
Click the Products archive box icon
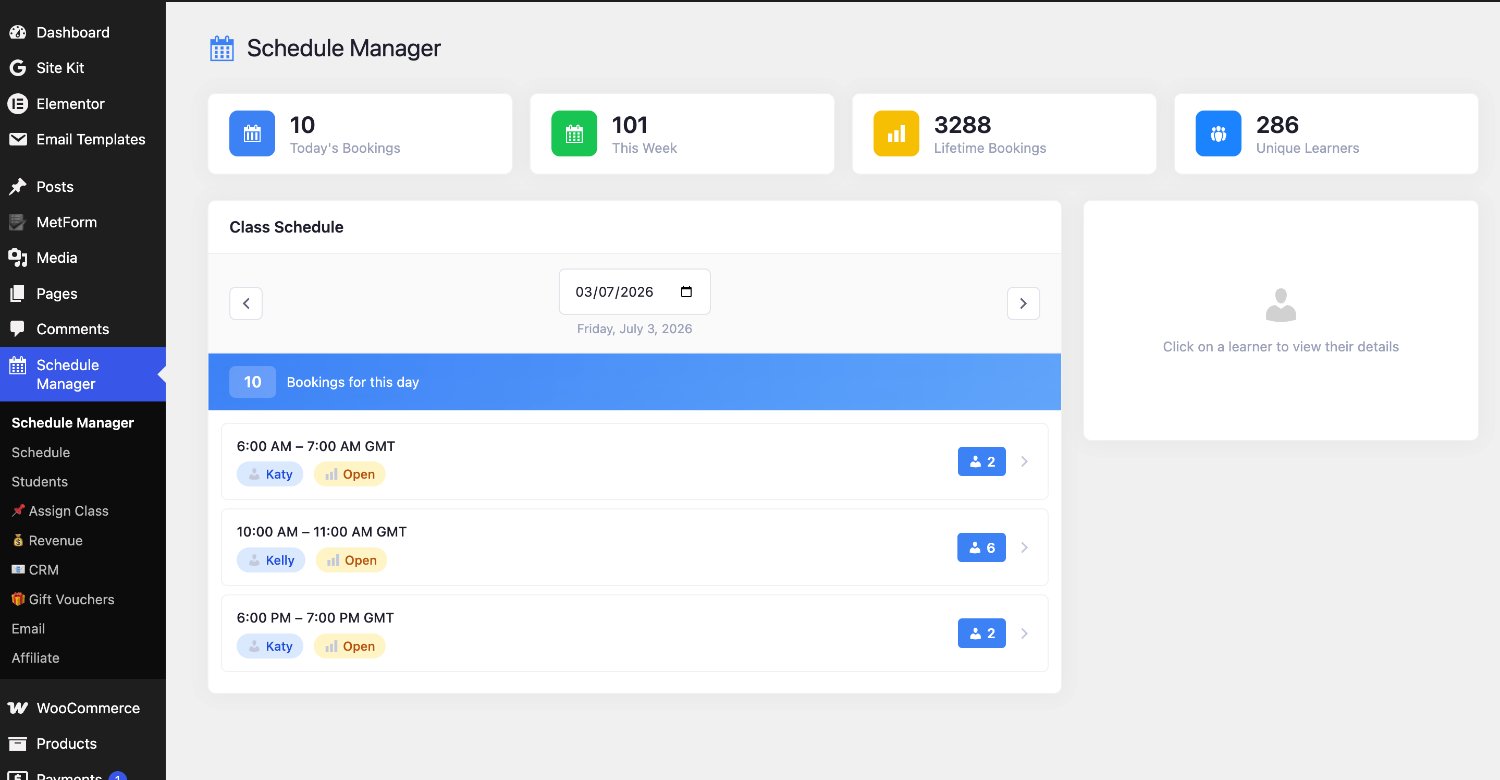point(17,744)
